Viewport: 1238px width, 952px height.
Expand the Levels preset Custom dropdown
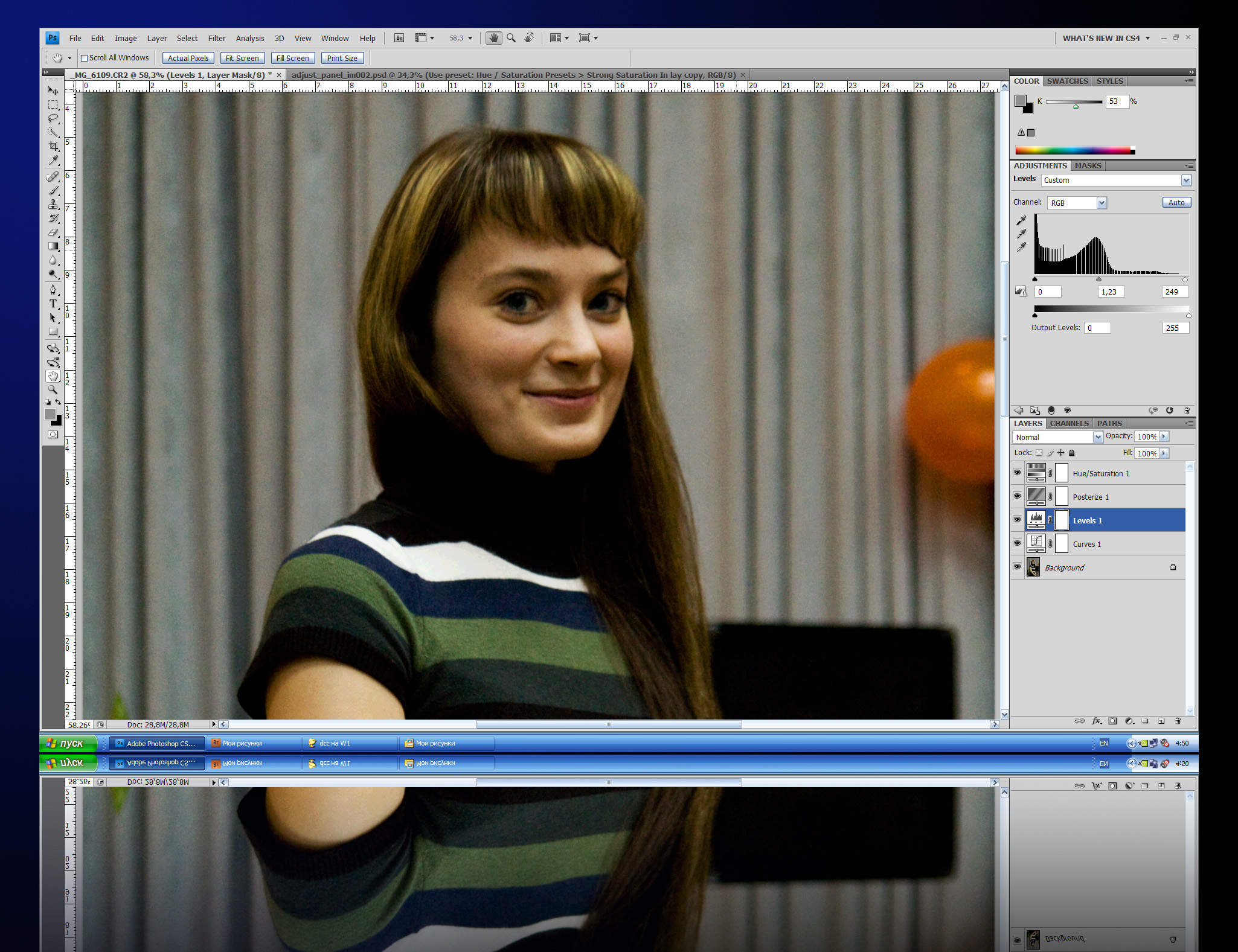pyautogui.click(x=1185, y=180)
